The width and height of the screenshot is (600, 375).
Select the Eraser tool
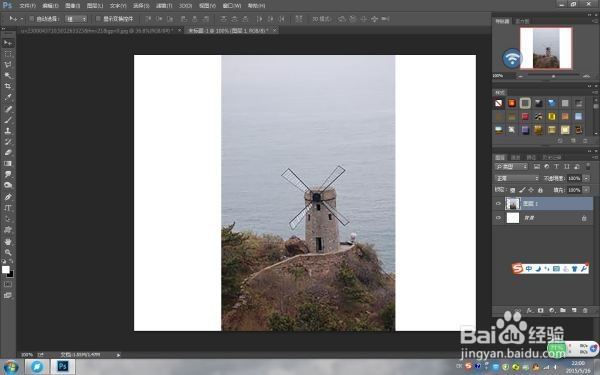pos(8,152)
